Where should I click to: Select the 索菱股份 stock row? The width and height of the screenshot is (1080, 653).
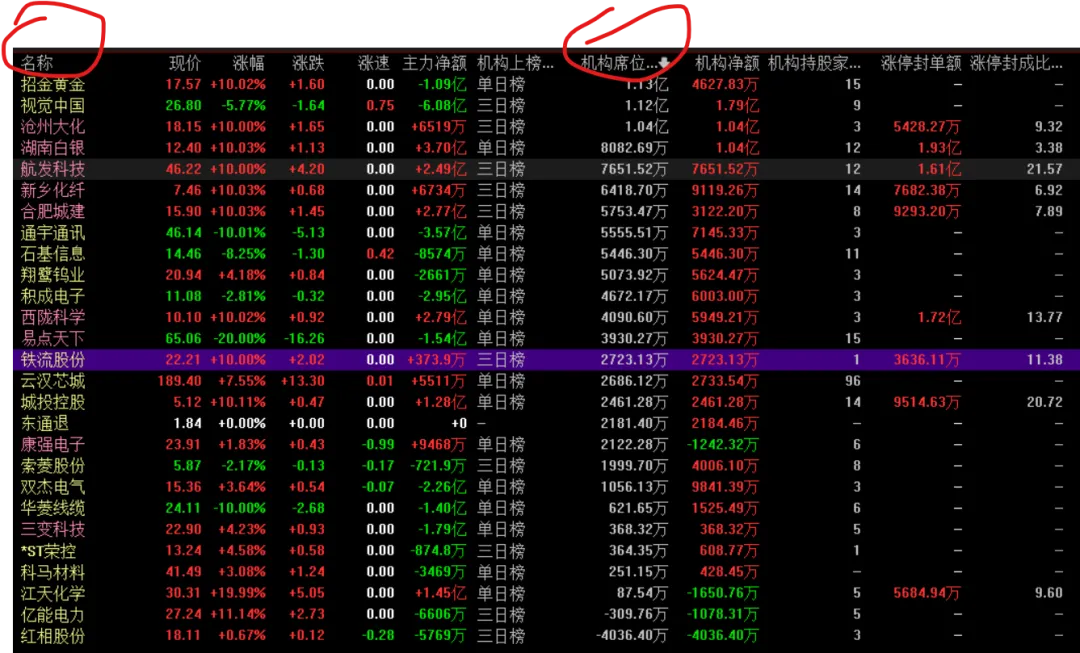click(x=546, y=466)
